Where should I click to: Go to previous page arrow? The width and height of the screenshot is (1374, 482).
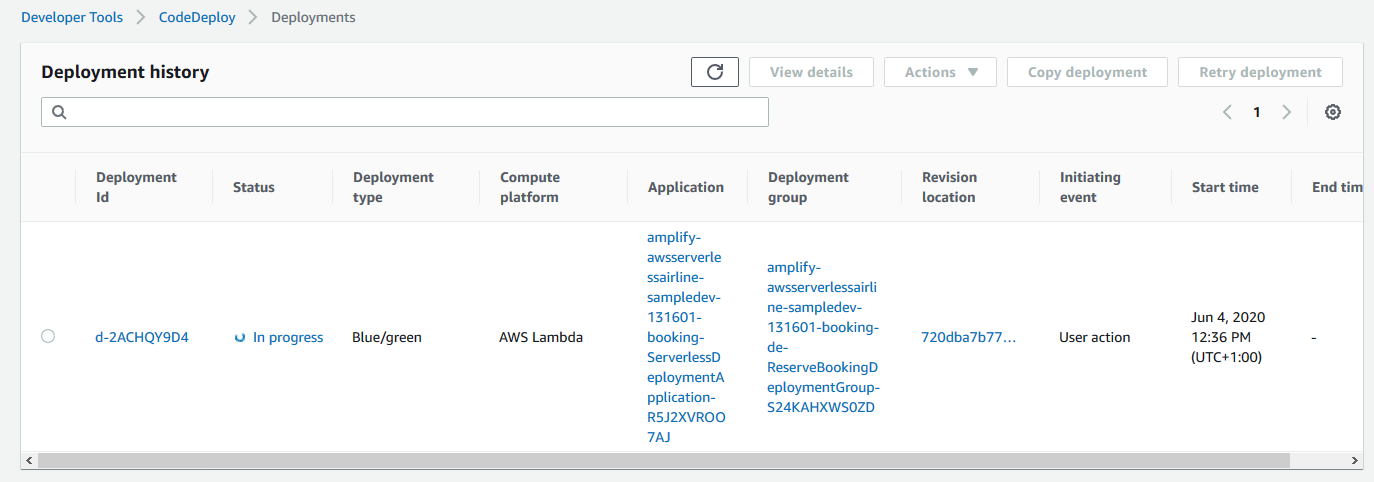tap(1227, 112)
